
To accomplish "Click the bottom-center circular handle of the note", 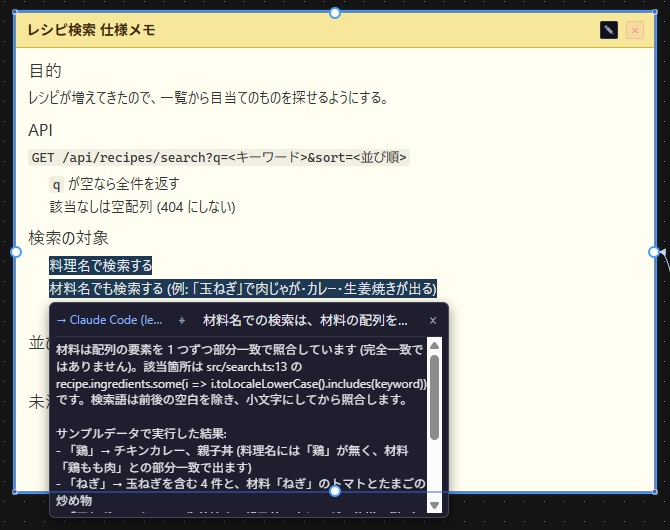I will (335, 492).
